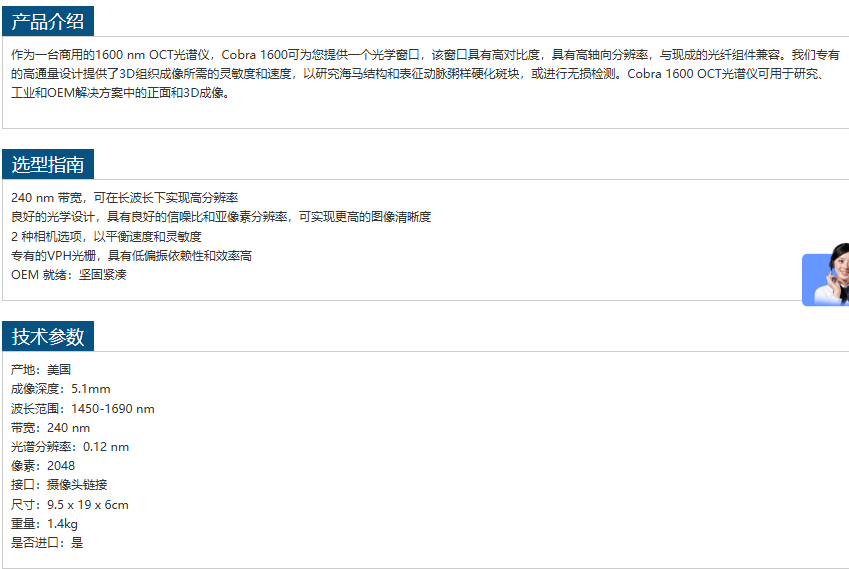Click the line 2 种相机选项，以平衡速度和灵敏度
The height and width of the screenshot is (569, 849).
tap(106, 237)
